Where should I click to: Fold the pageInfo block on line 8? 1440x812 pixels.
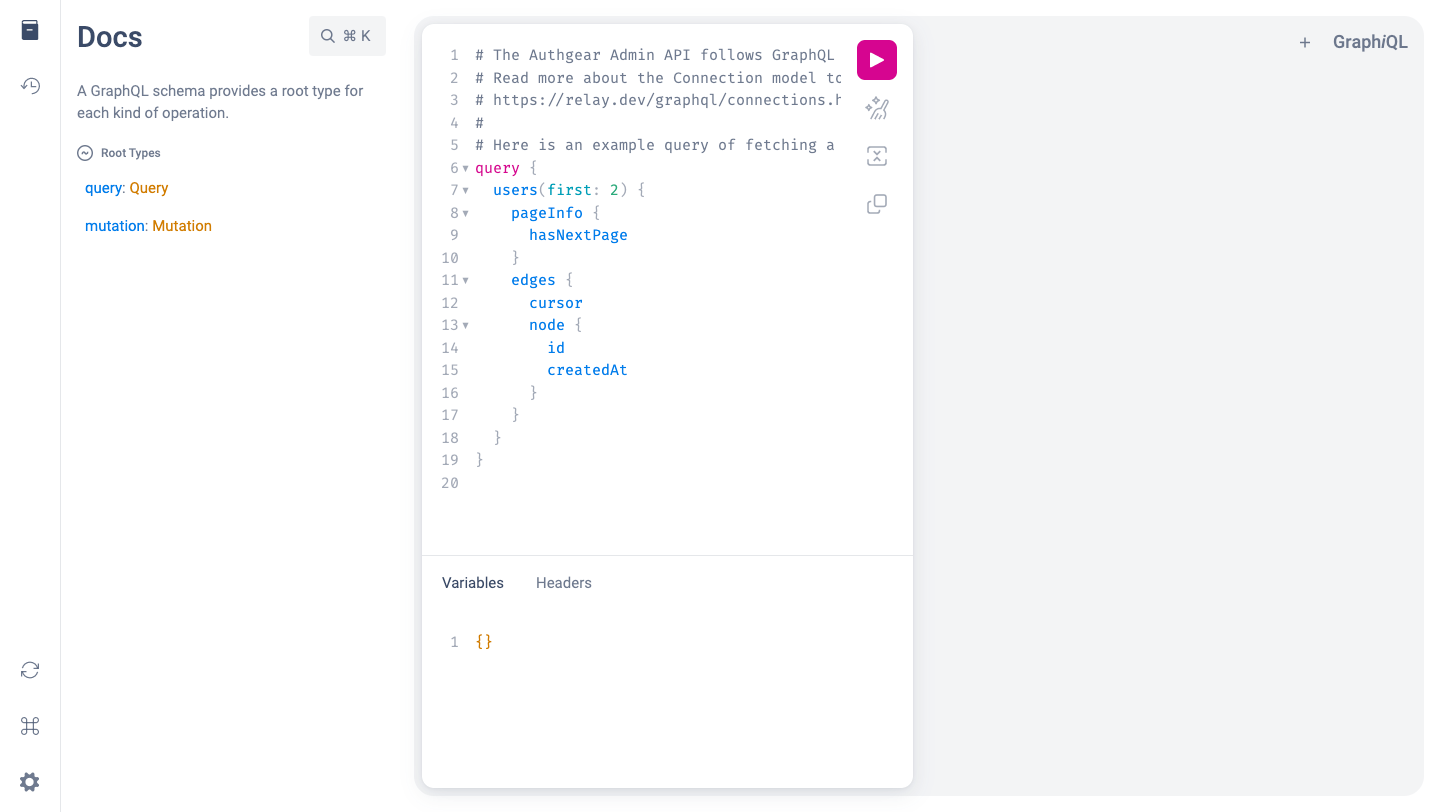[x=465, y=213]
